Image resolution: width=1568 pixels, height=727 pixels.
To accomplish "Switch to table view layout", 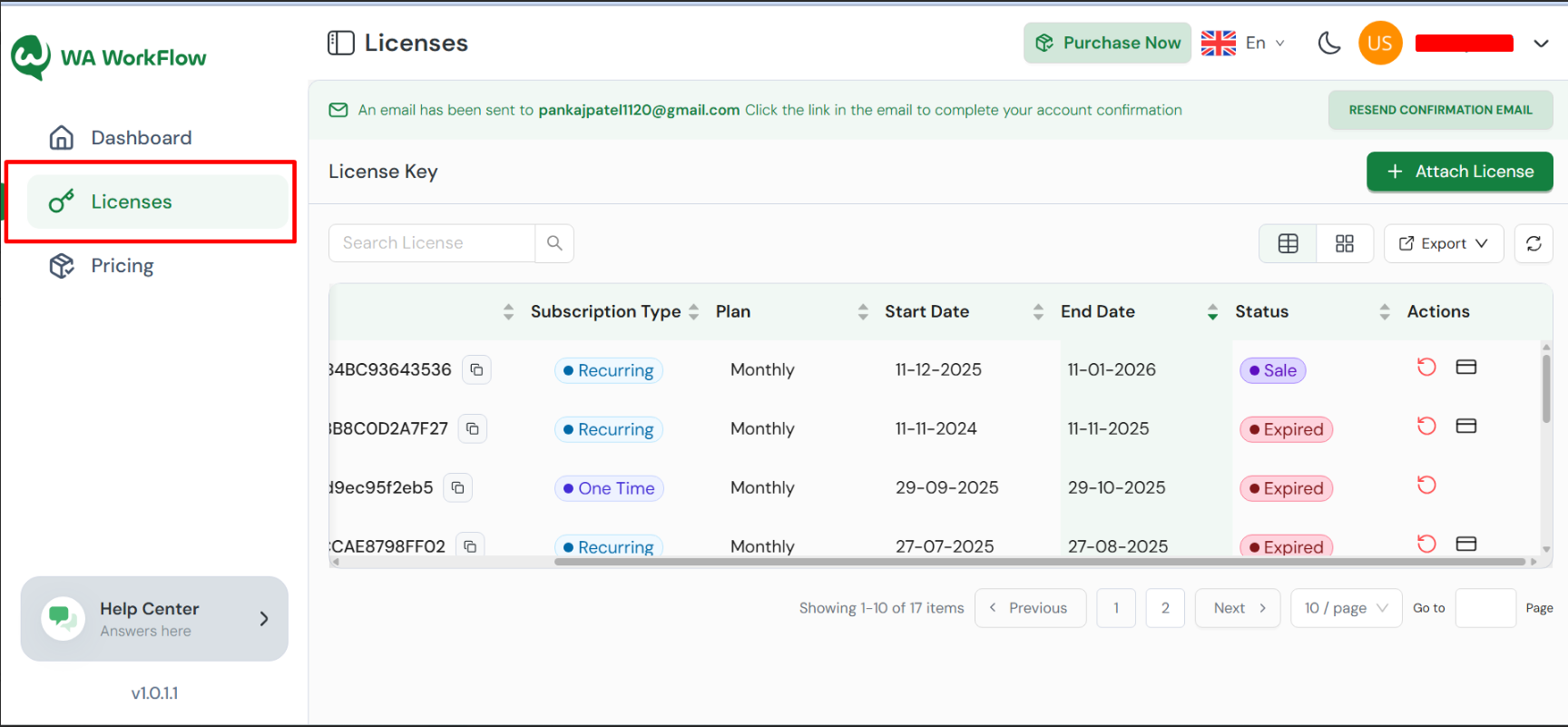I will (1288, 243).
